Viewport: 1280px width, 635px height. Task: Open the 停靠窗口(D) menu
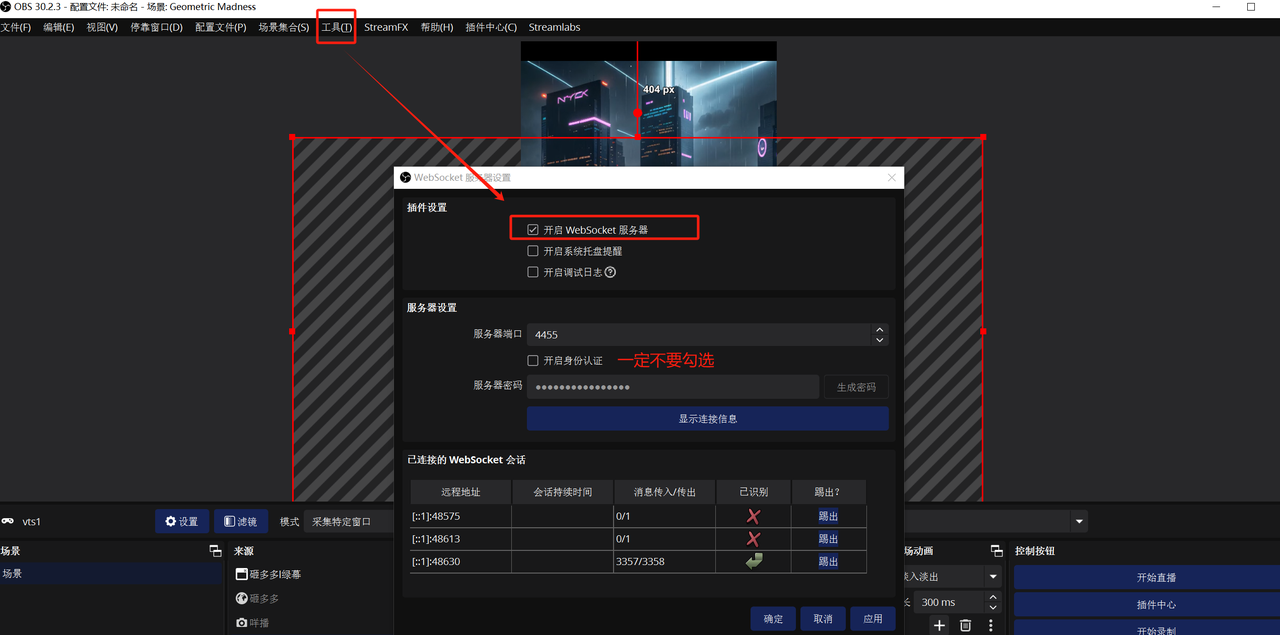point(156,27)
